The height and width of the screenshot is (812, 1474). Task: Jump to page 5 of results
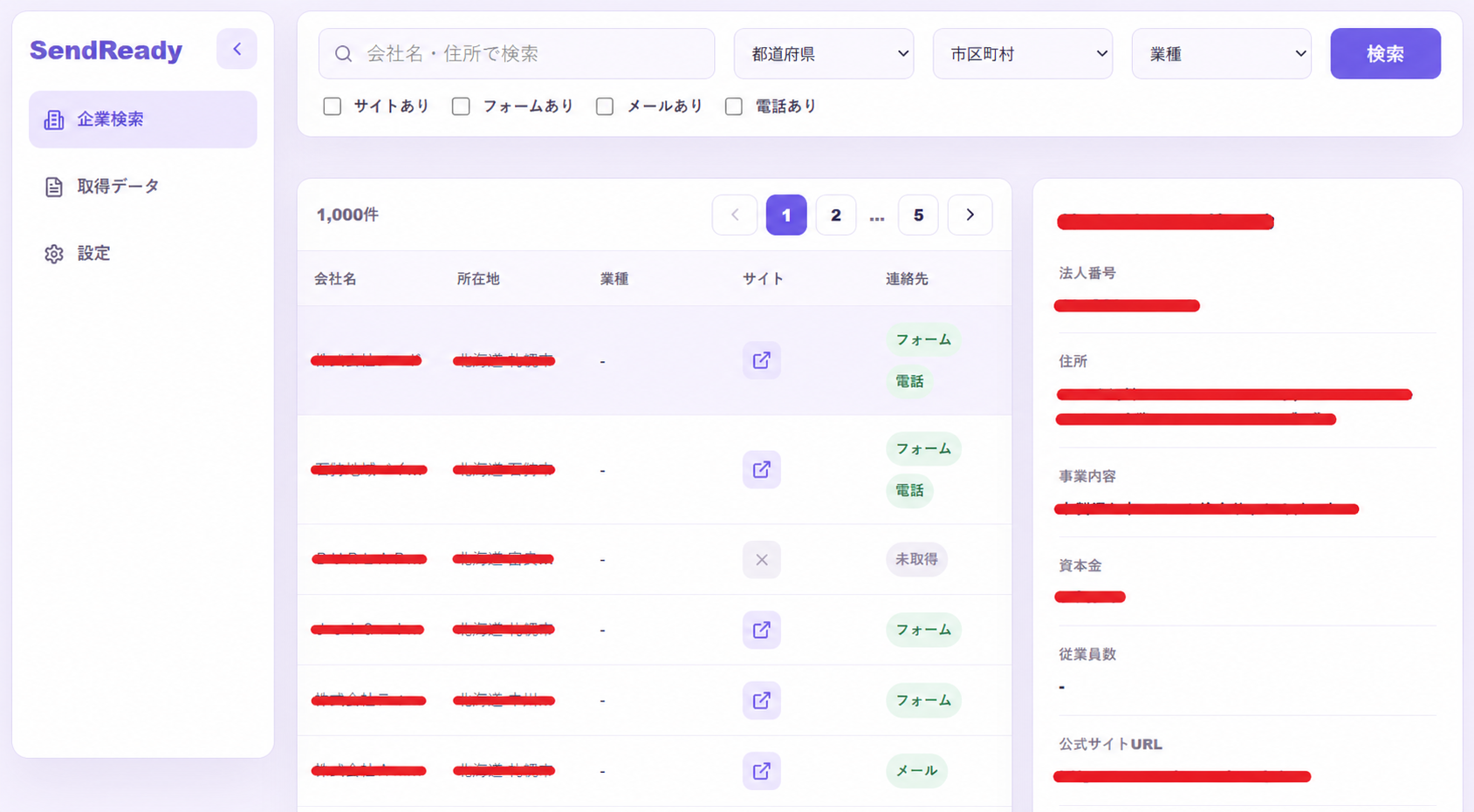(x=918, y=215)
